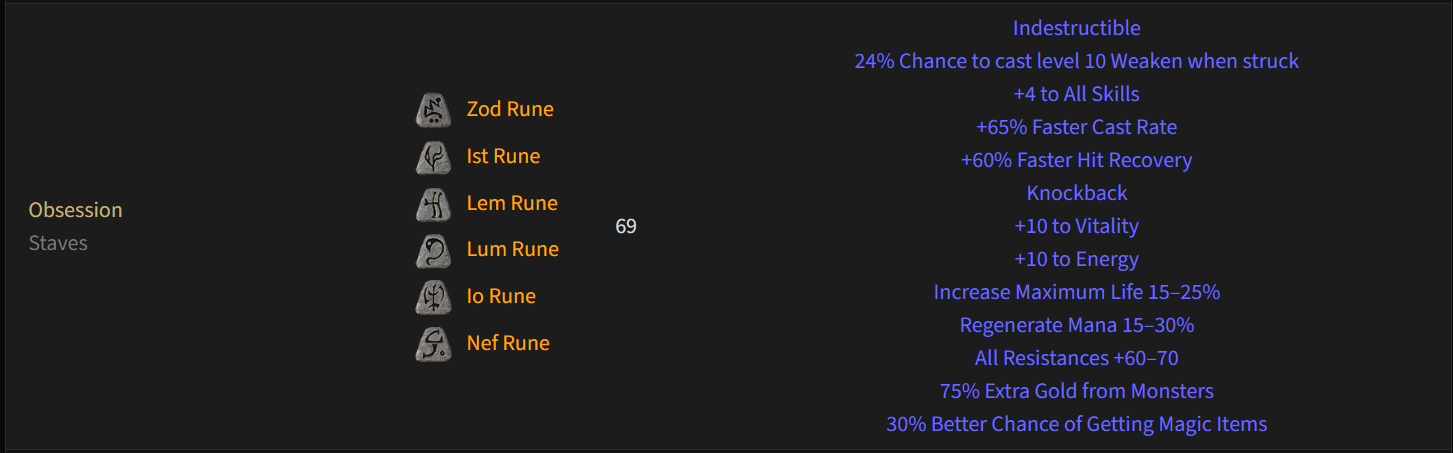
Task: Click the +4 to All Skills stat
Action: click(1077, 94)
